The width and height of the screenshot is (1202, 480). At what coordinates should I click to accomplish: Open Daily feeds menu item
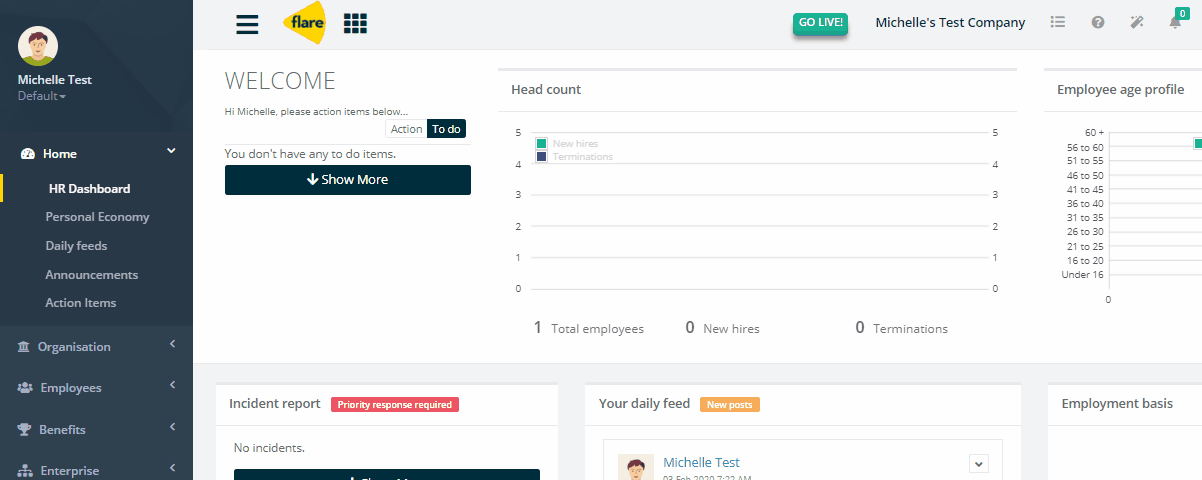[76, 246]
